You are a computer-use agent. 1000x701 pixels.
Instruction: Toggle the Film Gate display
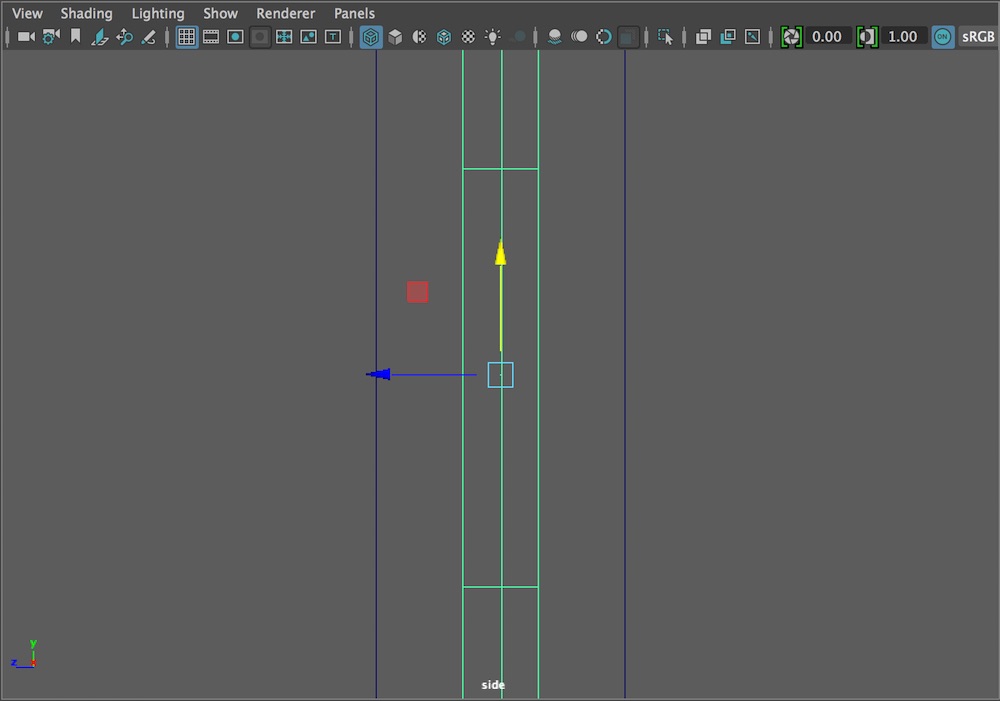click(x=210, y=37)
